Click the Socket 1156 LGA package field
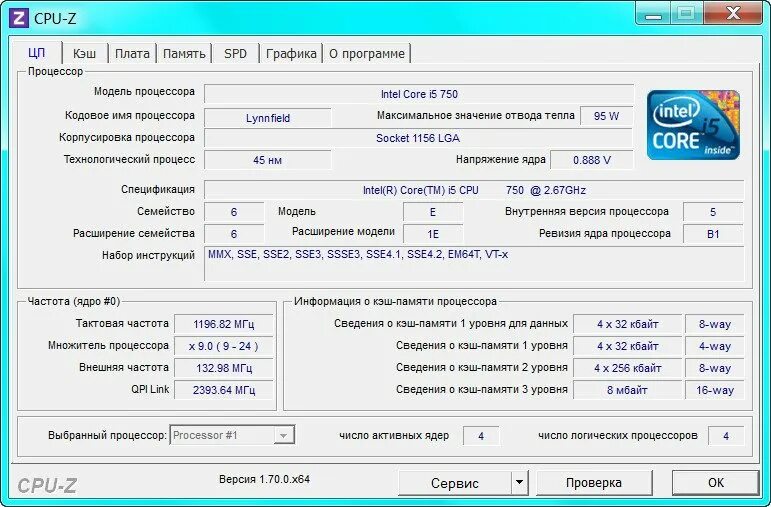The height and width of the screenshot is (507, 771). coord(418,138)
